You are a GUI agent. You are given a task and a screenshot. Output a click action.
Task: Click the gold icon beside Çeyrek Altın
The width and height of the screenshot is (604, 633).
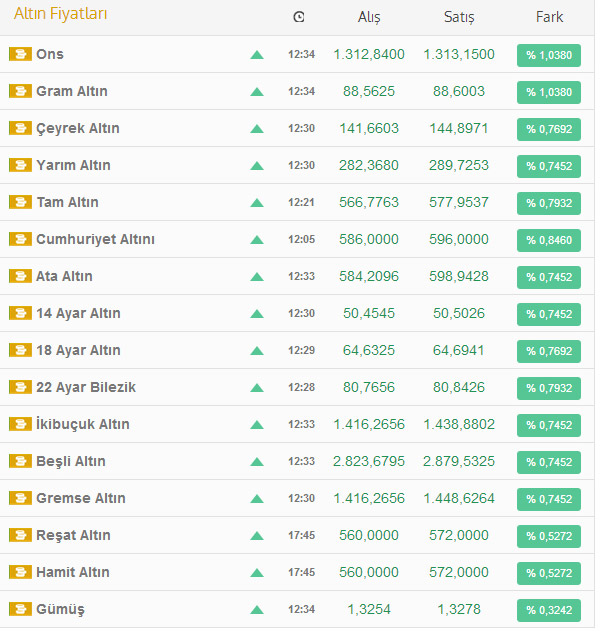pyautogui.click(x=20, y=128)
